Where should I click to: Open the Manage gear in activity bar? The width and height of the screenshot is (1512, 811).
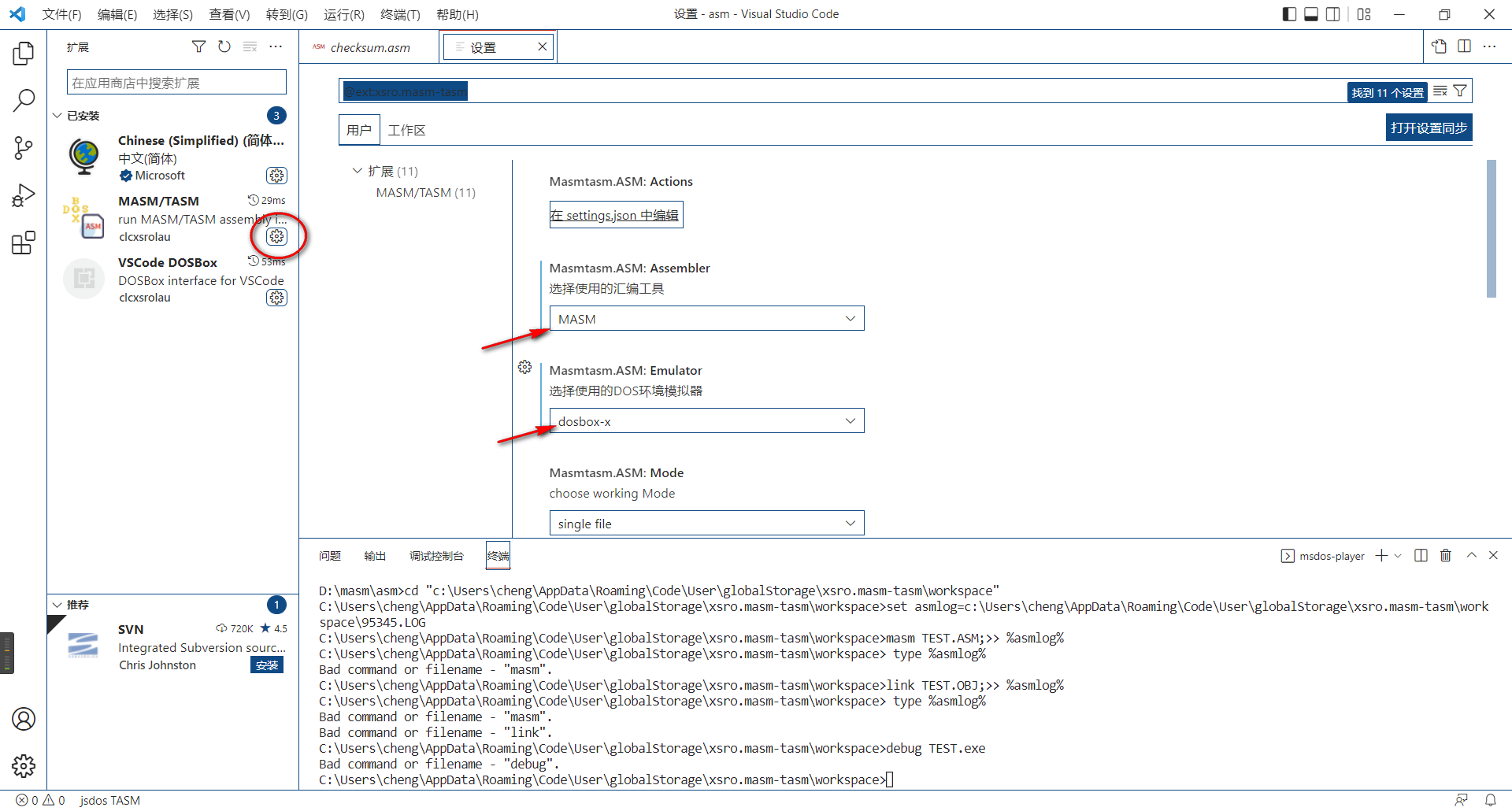coord(24,765)
